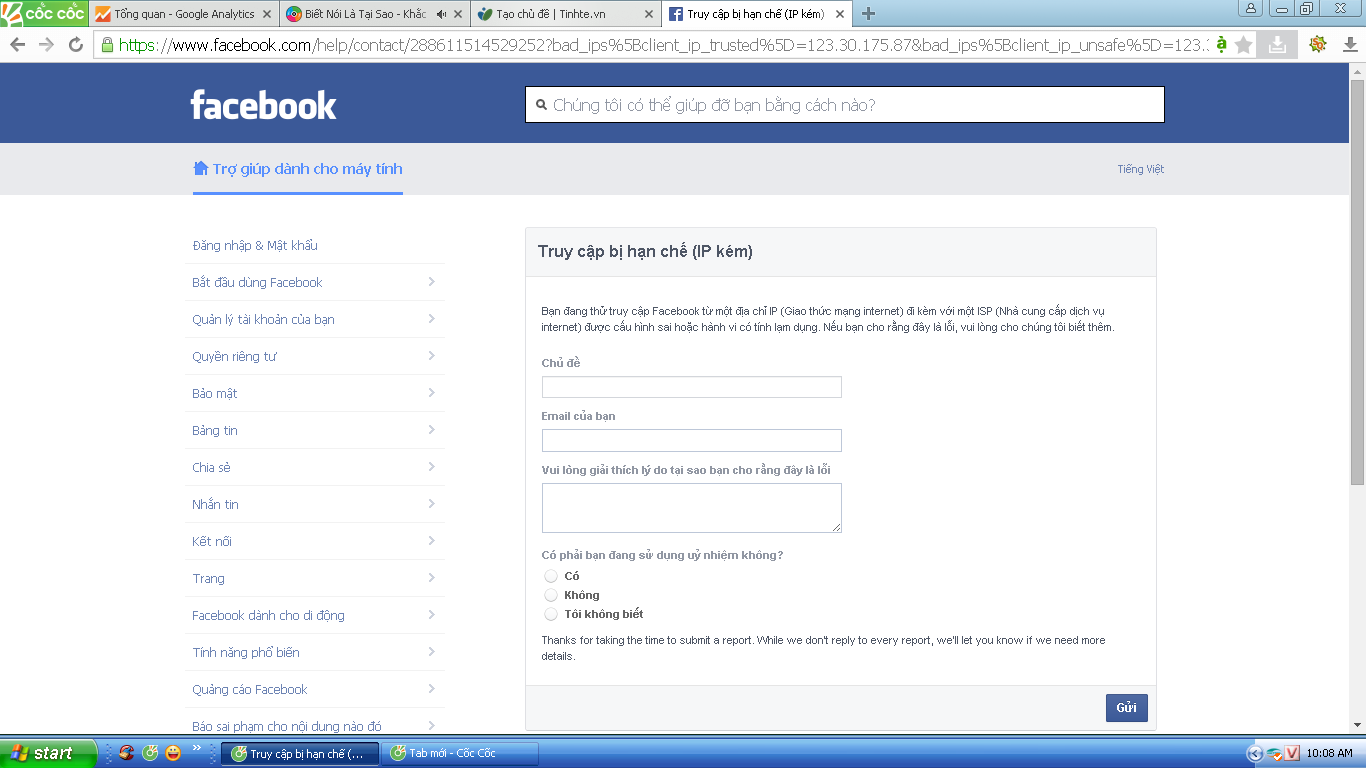The width and height of the screenshot is (1366, 768).
Task: Close the Tổng quan - Google Analytics tab
Action: tap(266, 14)
